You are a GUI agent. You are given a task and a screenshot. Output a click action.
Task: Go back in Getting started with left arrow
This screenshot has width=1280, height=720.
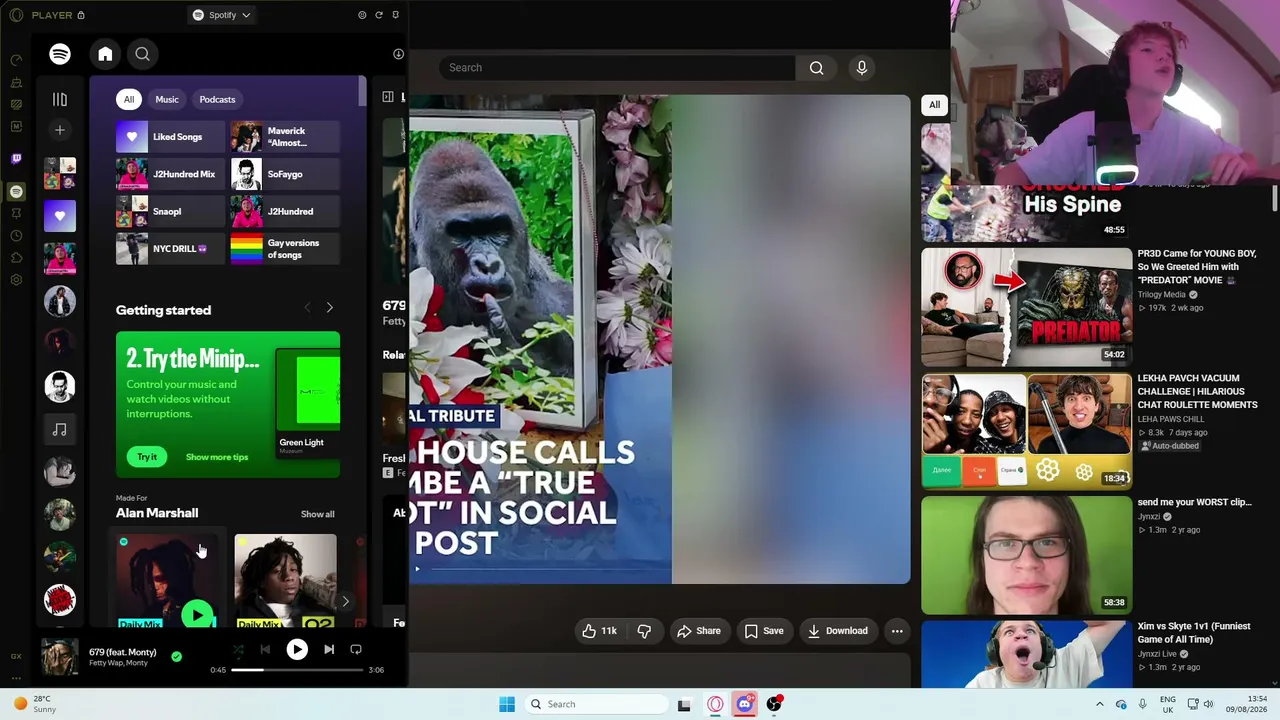point(307,308)
